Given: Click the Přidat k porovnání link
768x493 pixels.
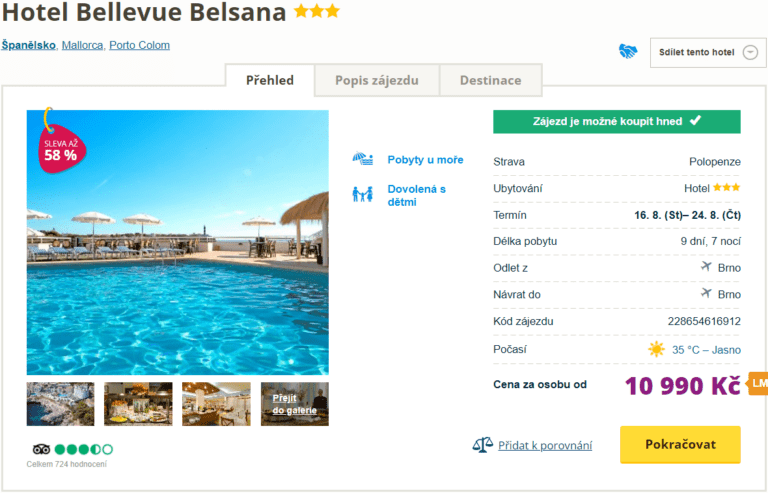Looking at the screenshot, I should tap(545, 446).
